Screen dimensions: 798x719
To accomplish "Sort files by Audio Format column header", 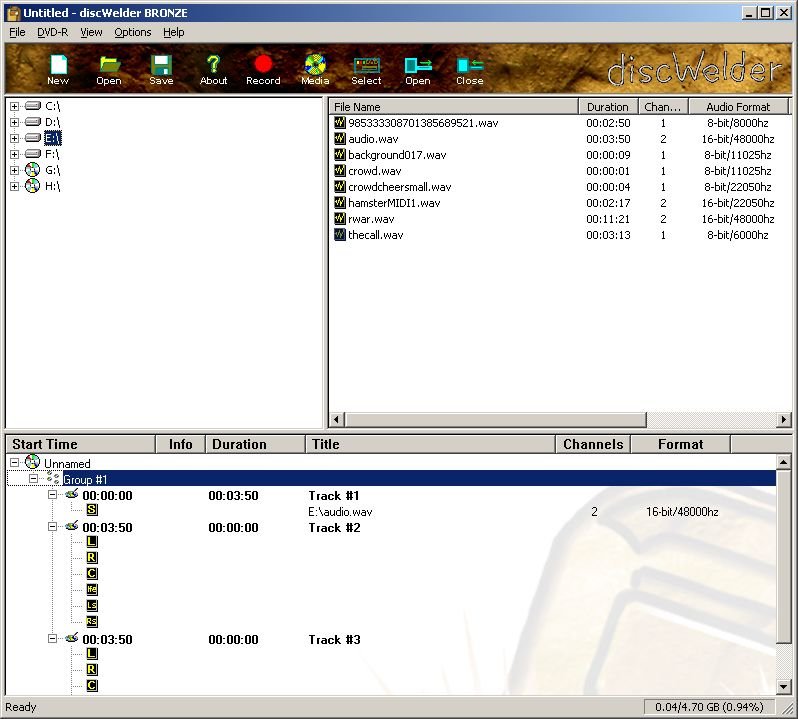I will 738,107.
